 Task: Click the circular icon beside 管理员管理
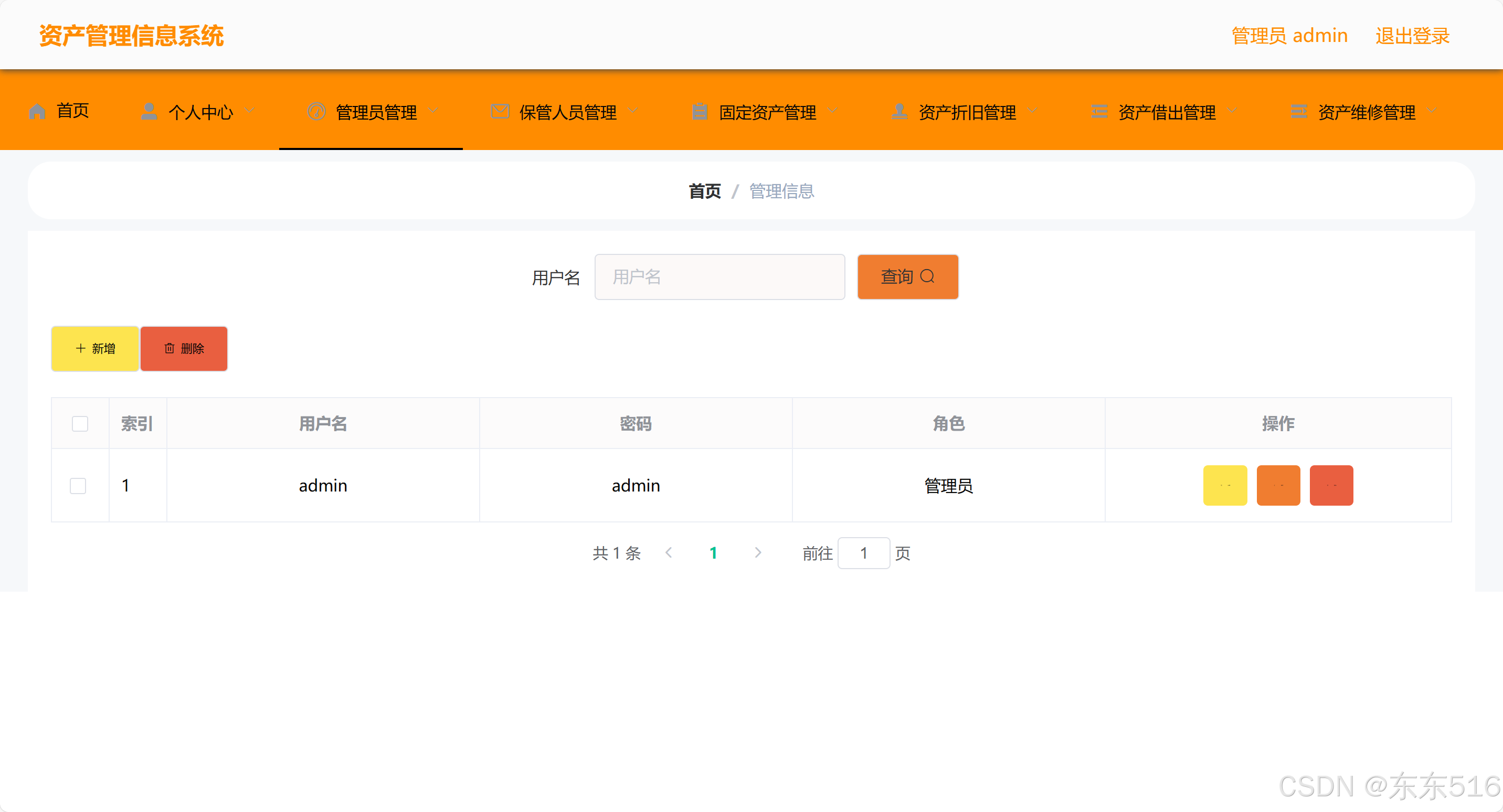coord(316,111)
